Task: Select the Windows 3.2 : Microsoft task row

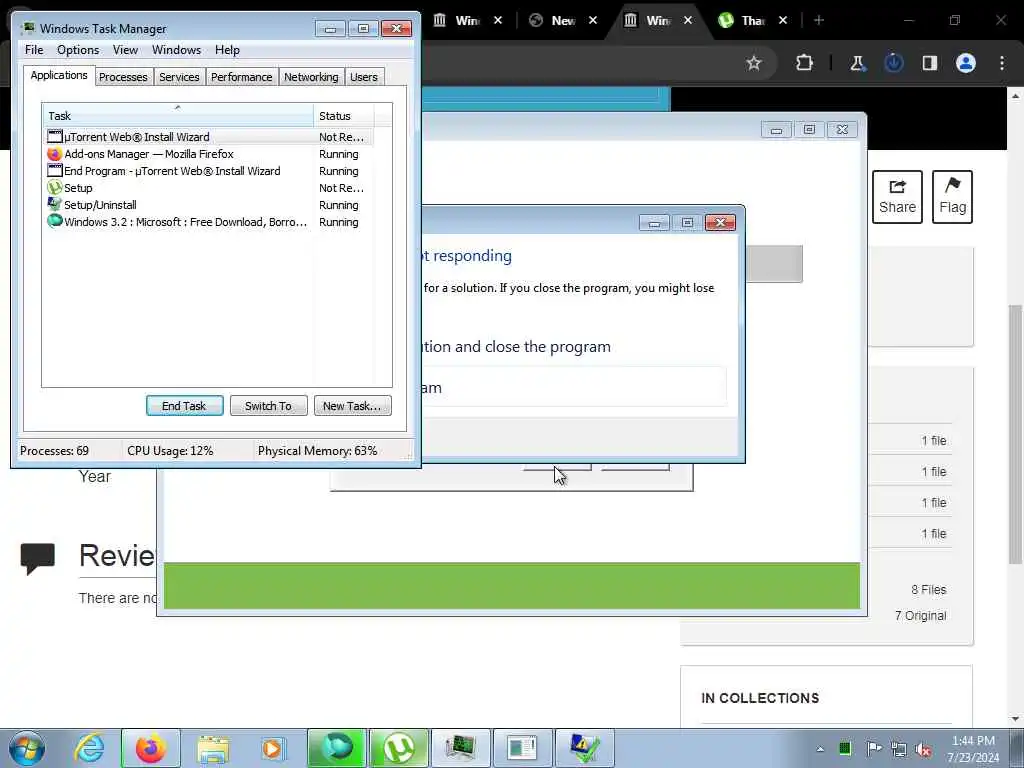Action: pyautogui.click(x=209, y=221)
